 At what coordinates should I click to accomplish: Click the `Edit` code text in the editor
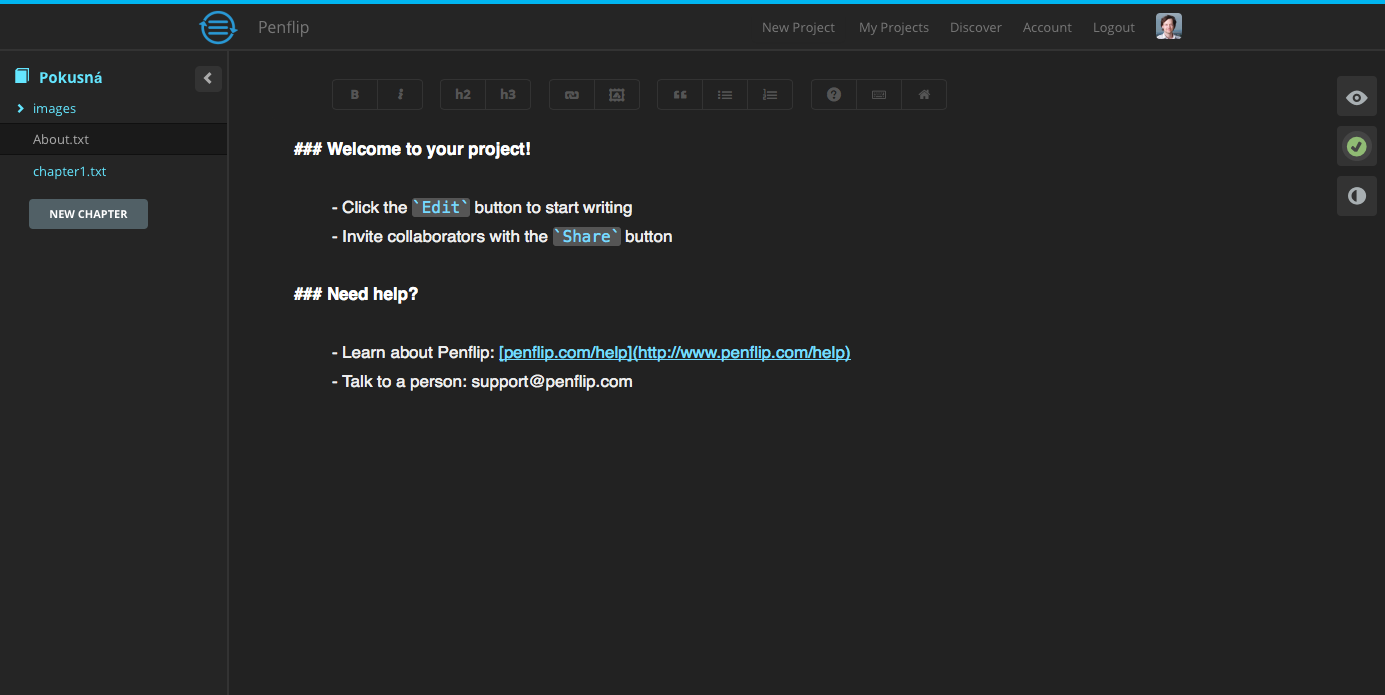coord(441,207)
